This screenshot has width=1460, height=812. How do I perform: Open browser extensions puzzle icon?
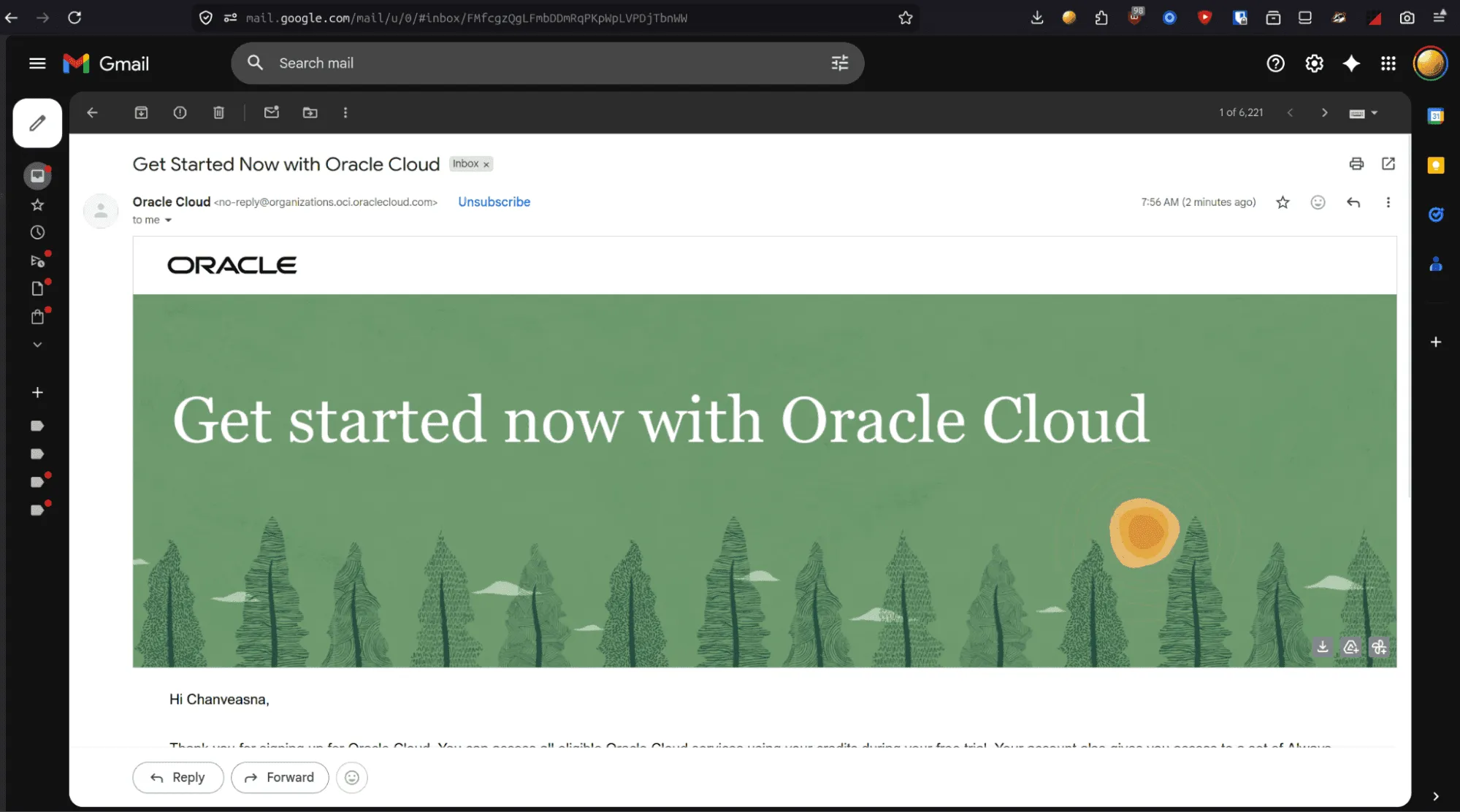(x=1101, y=18)
